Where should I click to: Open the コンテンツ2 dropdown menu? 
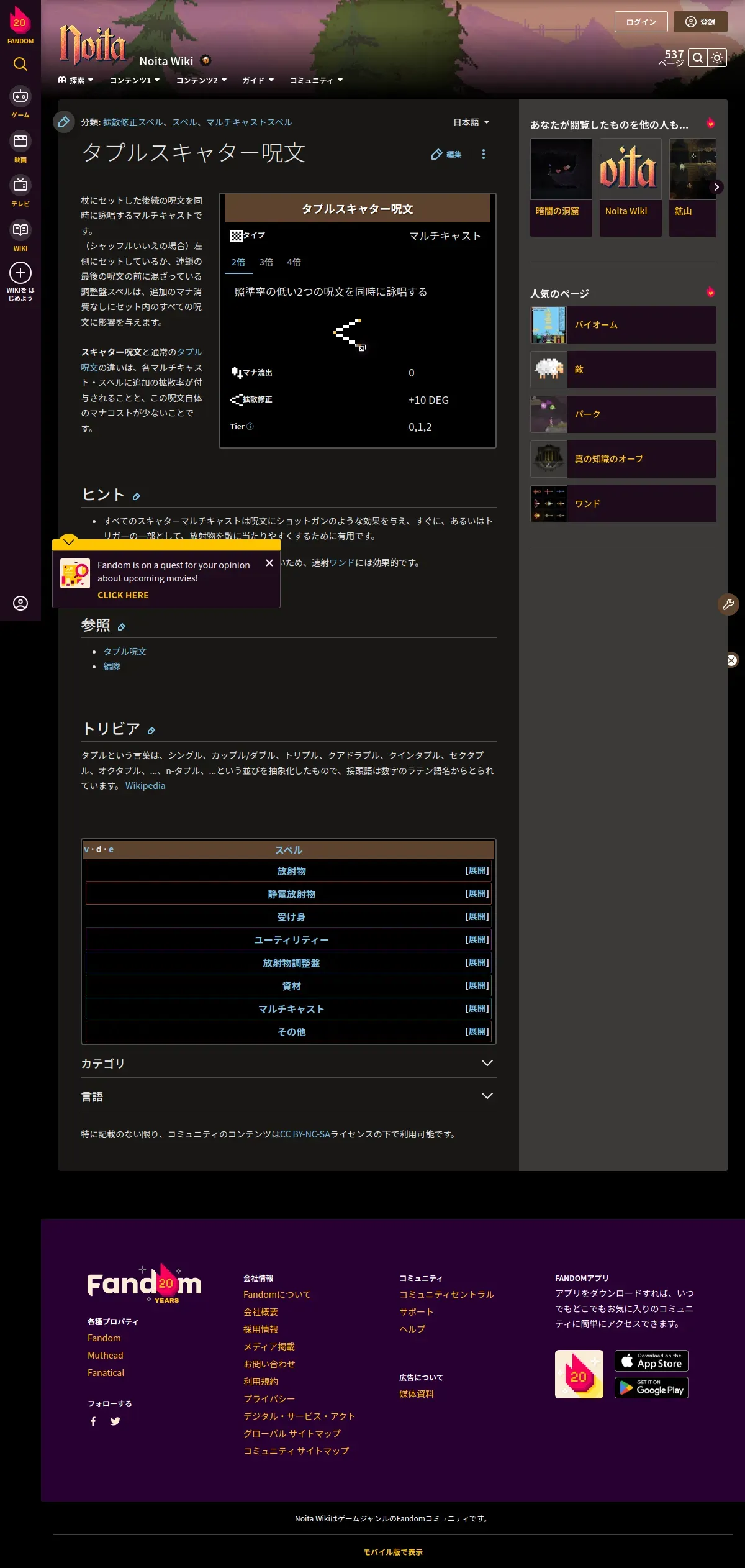[201, 80]
